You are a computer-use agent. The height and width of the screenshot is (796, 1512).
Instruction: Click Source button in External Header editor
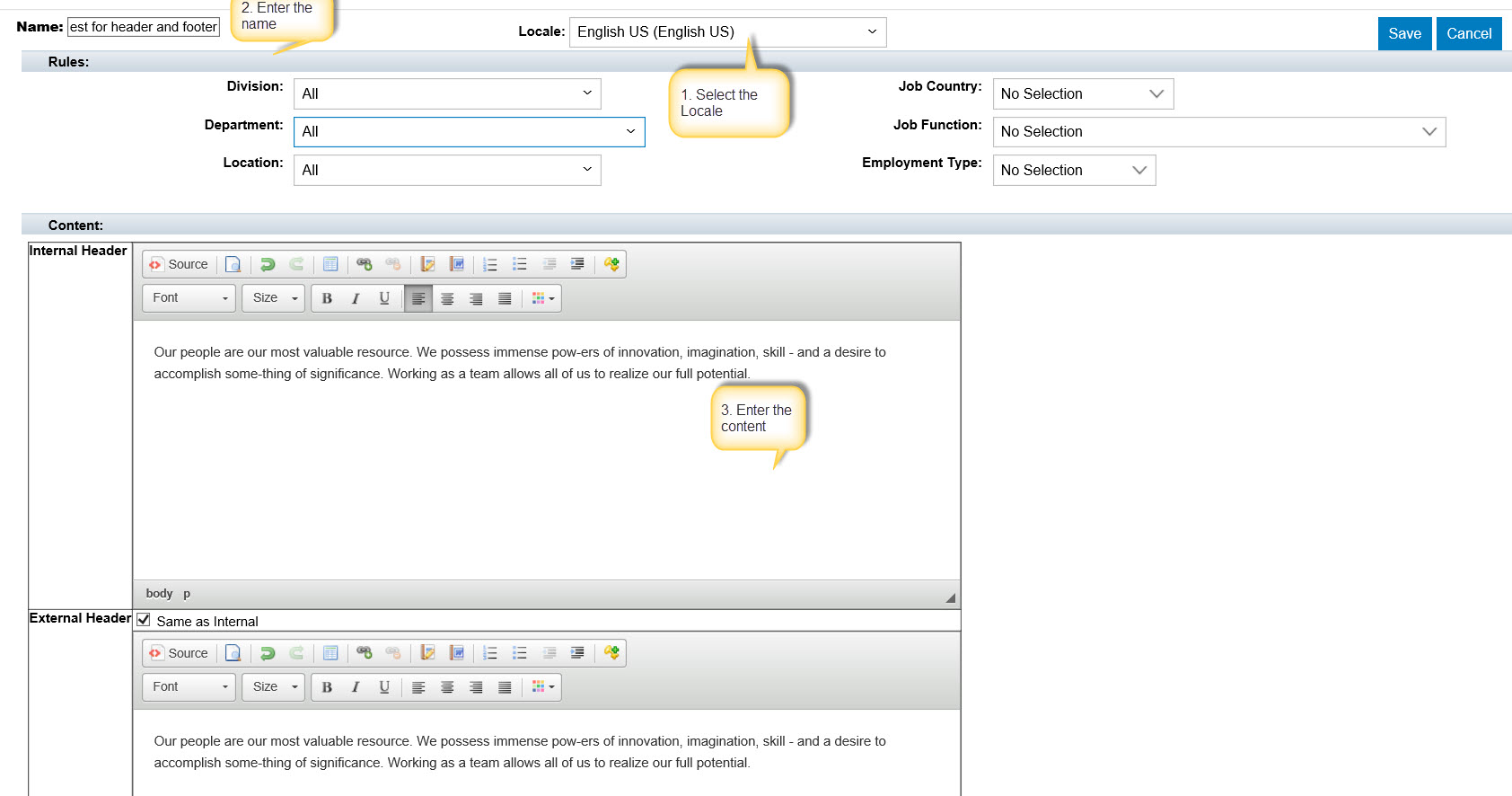pos(179,653)
